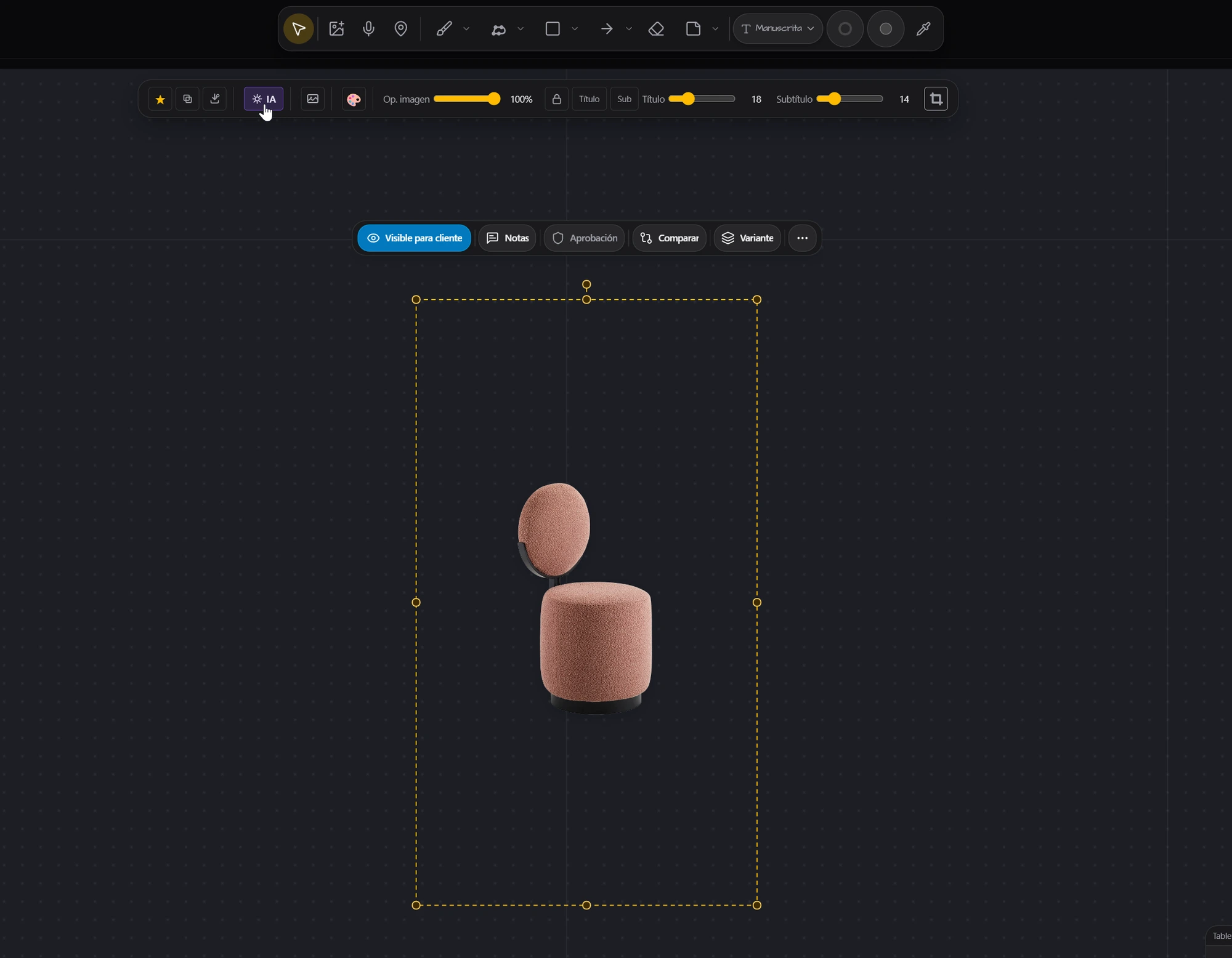
Task: Select the eraser tool
Action: [x=657, y=29]
